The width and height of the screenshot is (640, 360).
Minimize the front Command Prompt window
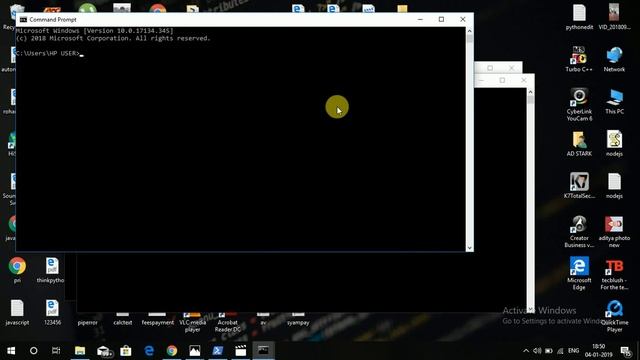point(420,19)
